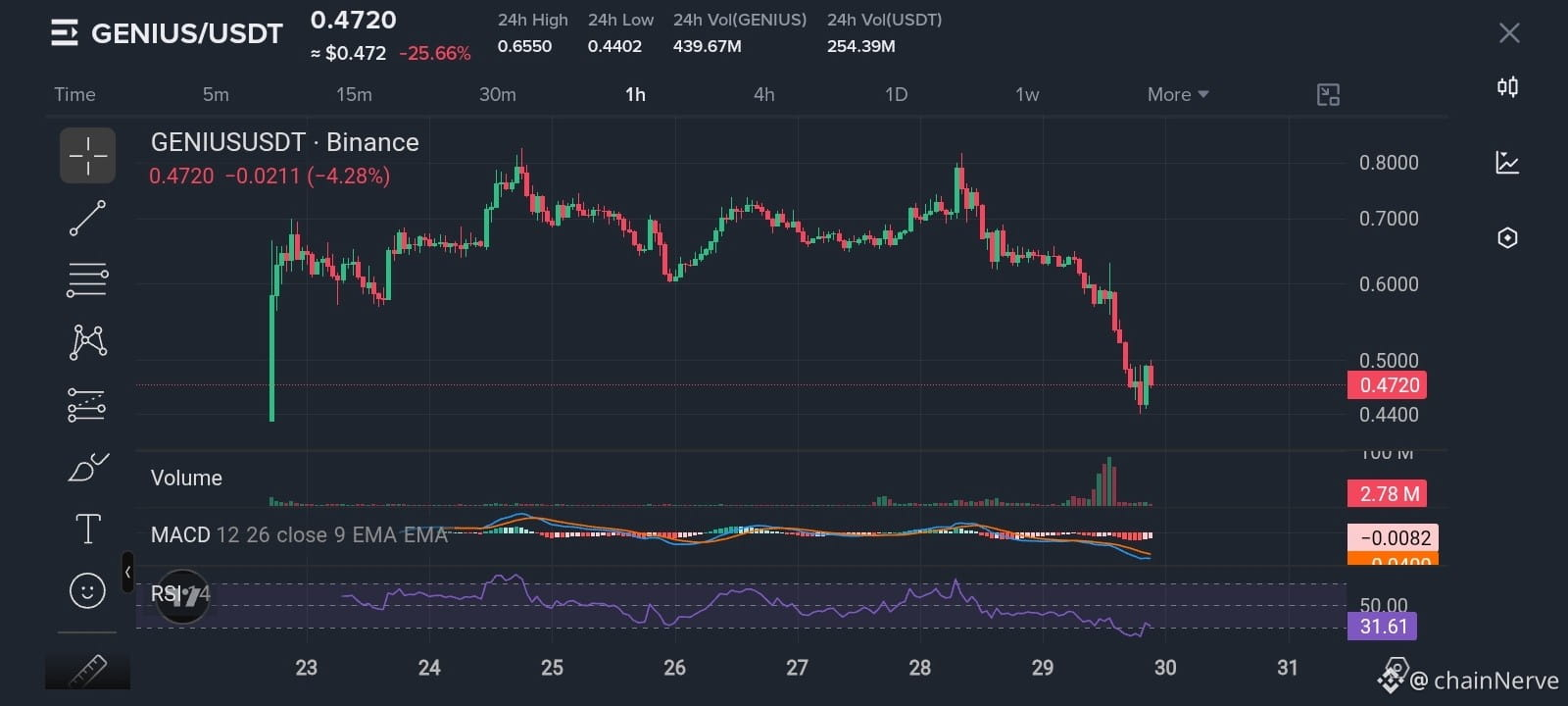Click the 0.7000 price axis label
The height and width of the screenshot is (706, 1568).
point(1389,219)
